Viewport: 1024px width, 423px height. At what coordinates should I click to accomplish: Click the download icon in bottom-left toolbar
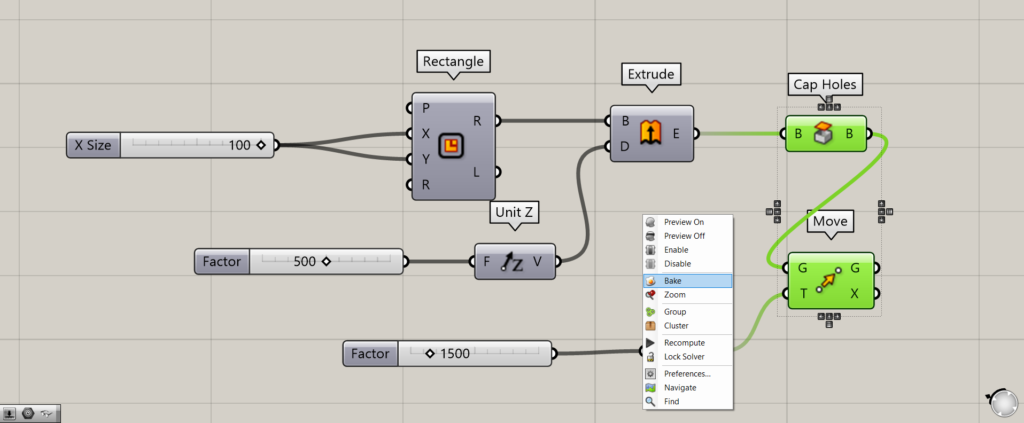click(x=10, y=412)
